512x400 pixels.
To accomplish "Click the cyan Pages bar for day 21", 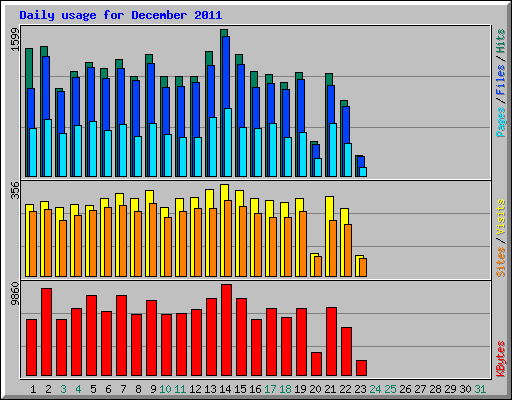I will click(x=333, y=150).
